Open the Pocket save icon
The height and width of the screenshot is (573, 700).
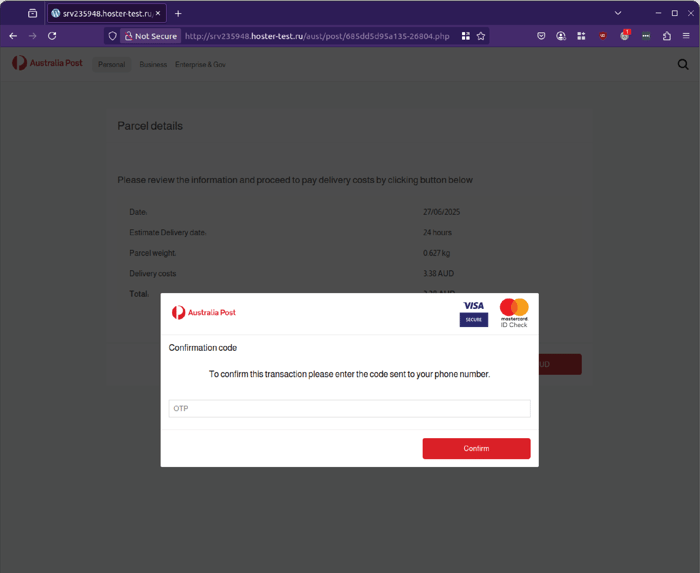(x=541, y=36)
